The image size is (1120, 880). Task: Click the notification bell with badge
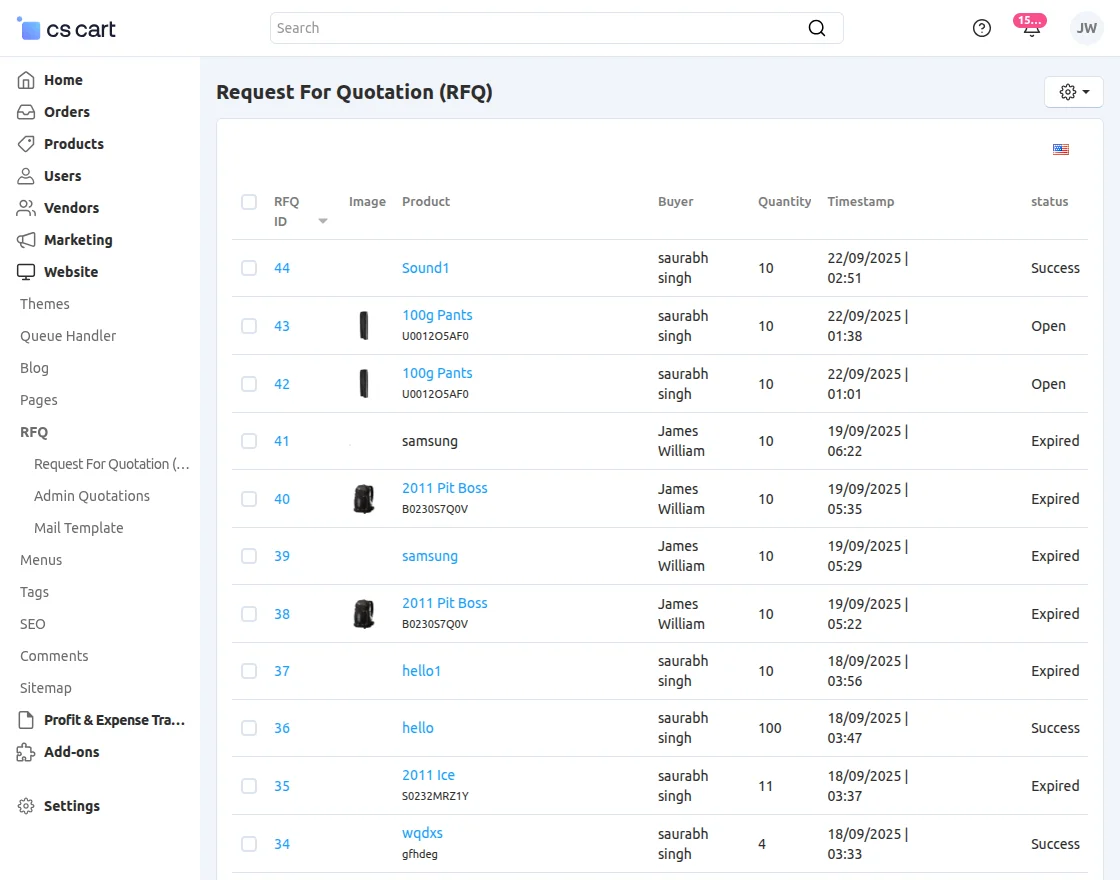coord(1029,28)
